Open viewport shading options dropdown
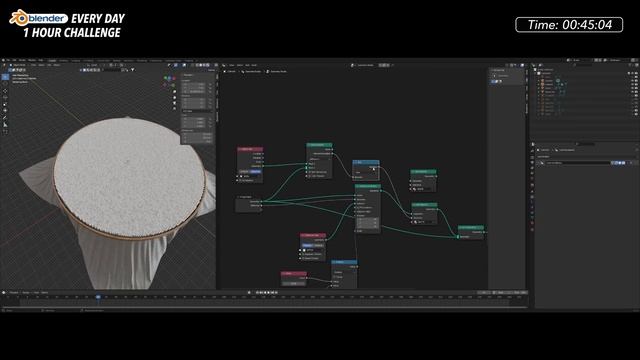The image size is (640, 360). [211, 65]
